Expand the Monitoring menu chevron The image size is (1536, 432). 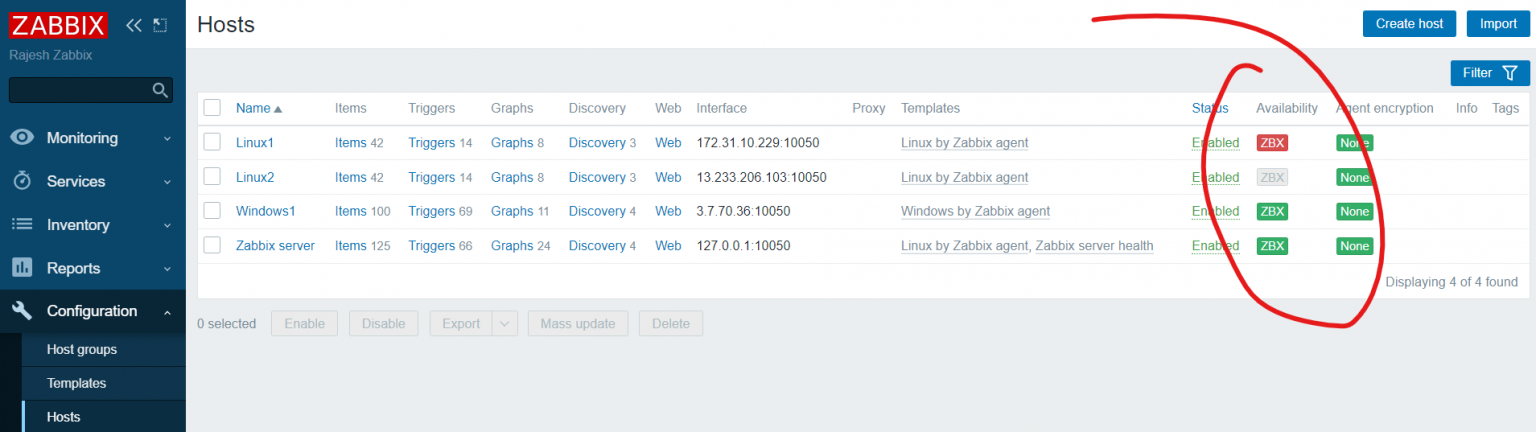167,139
